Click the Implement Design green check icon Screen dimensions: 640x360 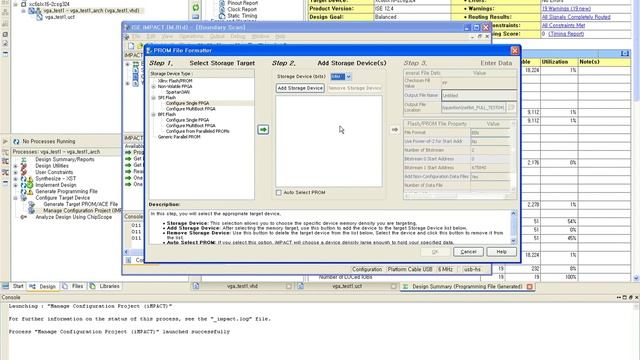point(30,185)
